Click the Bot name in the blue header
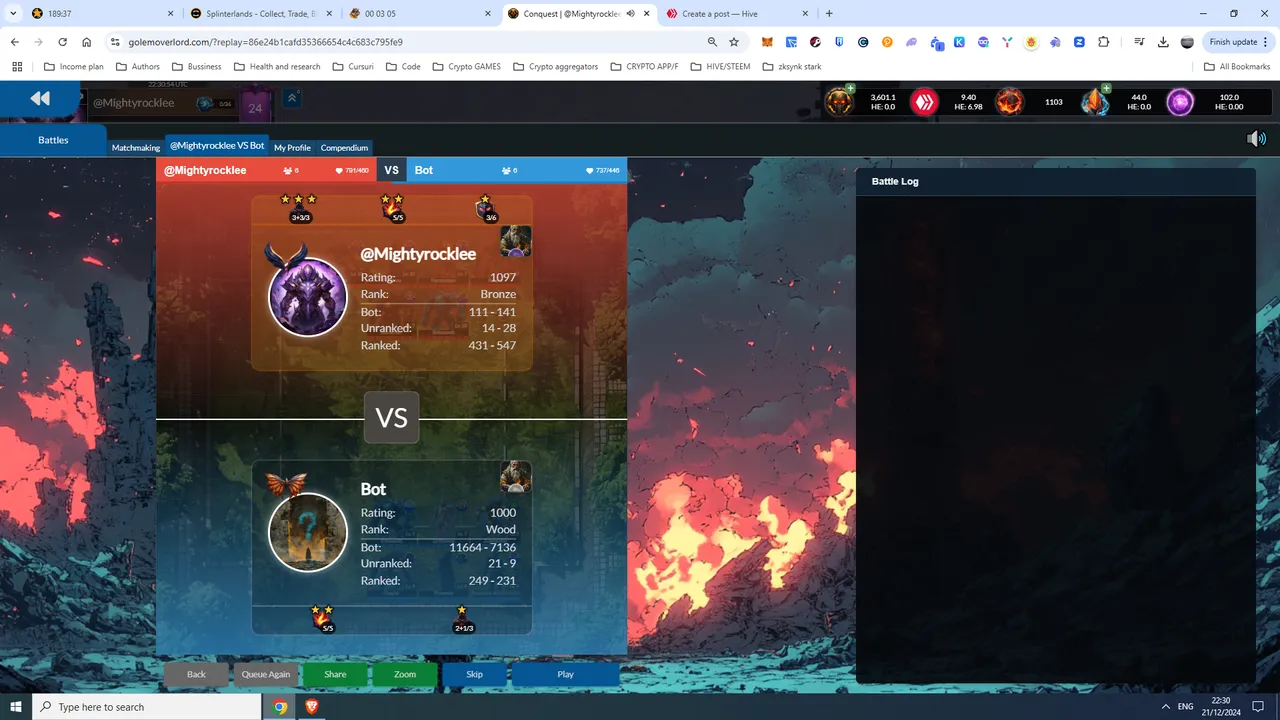 tap(424, 170)
